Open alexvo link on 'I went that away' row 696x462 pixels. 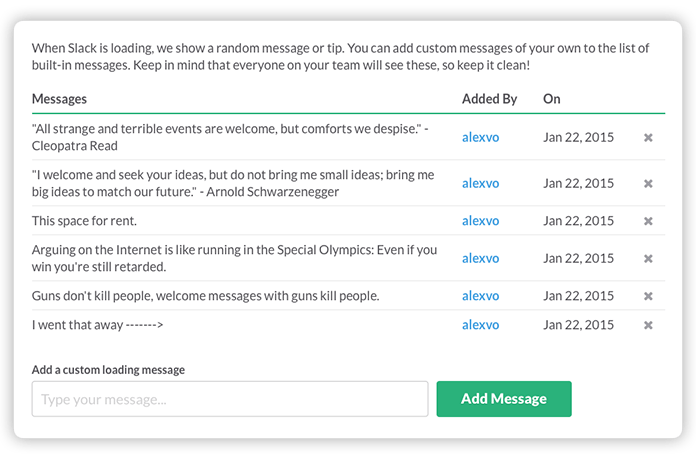[480, 325]
